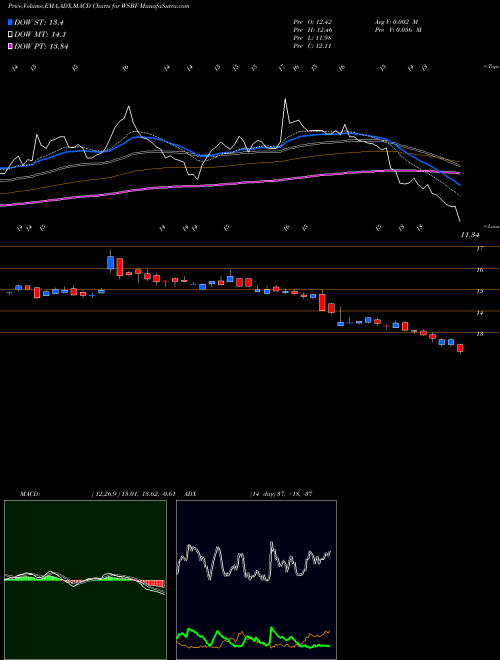Click the '<Lows' marker label
500x660 pixels.
coord(492,226)
